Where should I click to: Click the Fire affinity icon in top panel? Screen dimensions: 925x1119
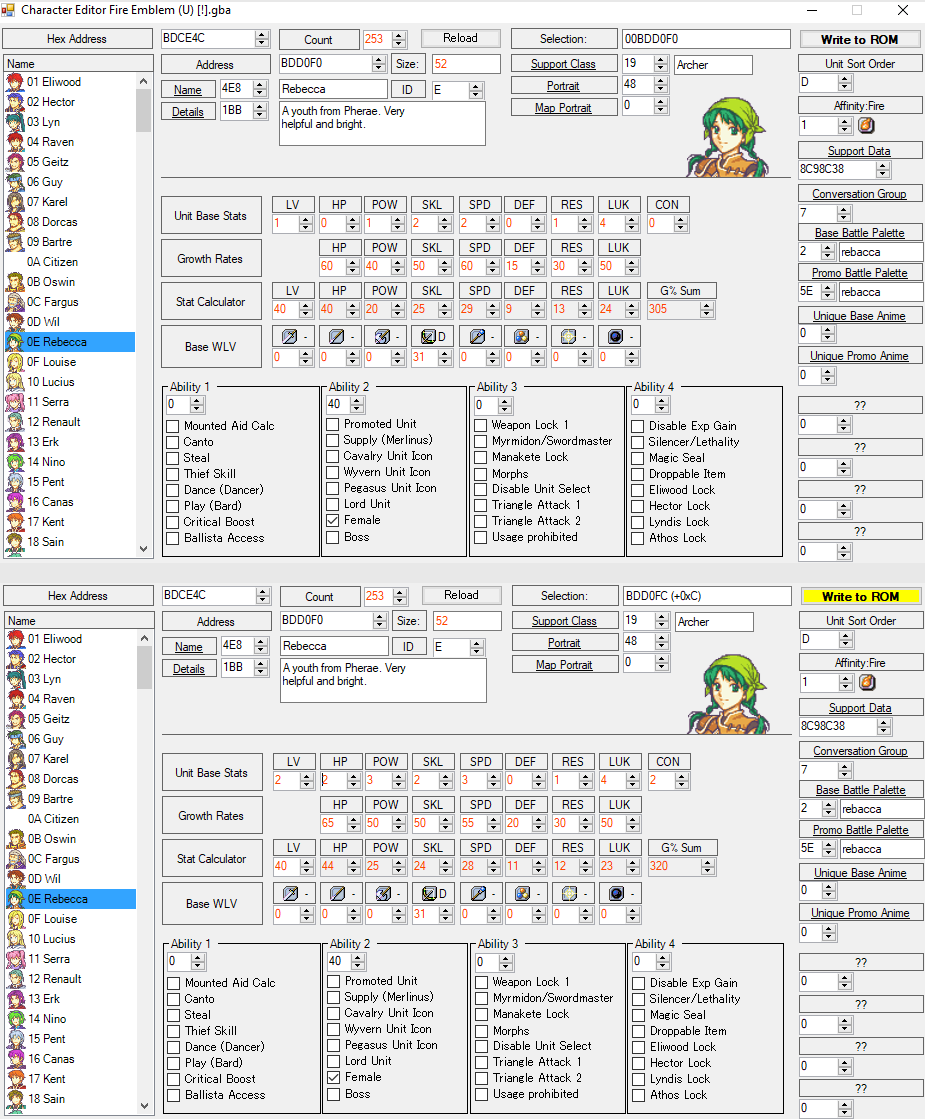(866, 125)
